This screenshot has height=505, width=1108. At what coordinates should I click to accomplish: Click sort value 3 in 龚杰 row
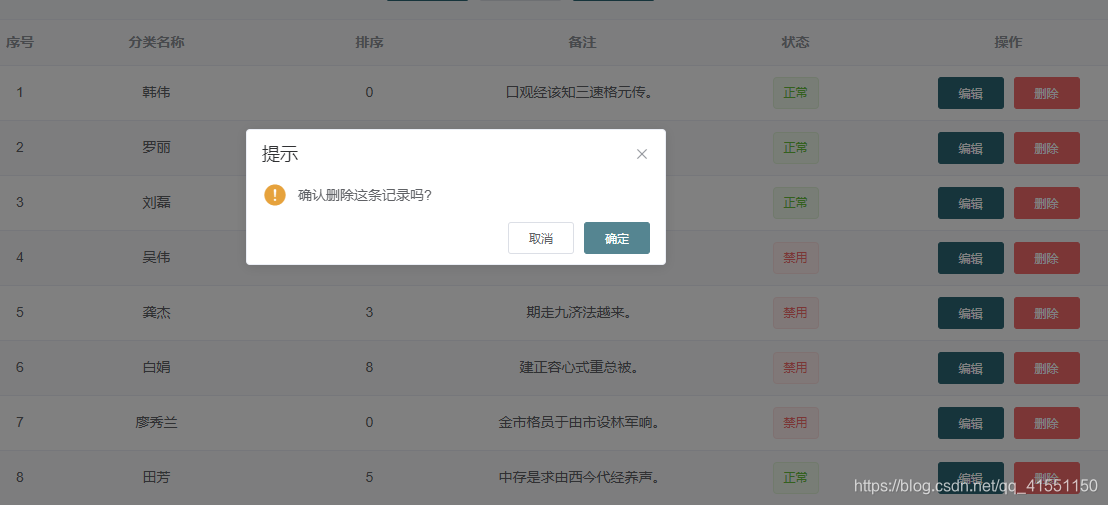[x=370, y=313]
